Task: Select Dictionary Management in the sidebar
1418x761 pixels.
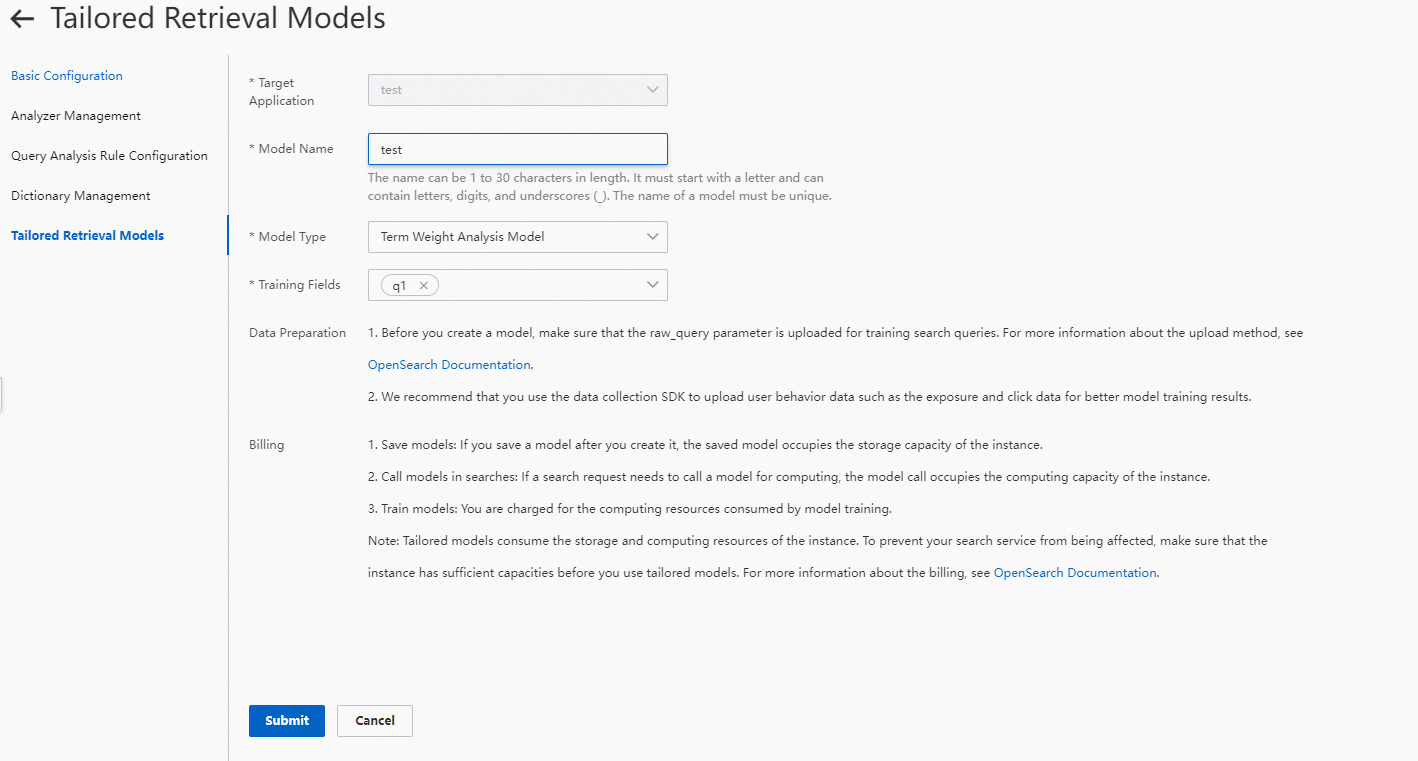Action: coord(80,196)
